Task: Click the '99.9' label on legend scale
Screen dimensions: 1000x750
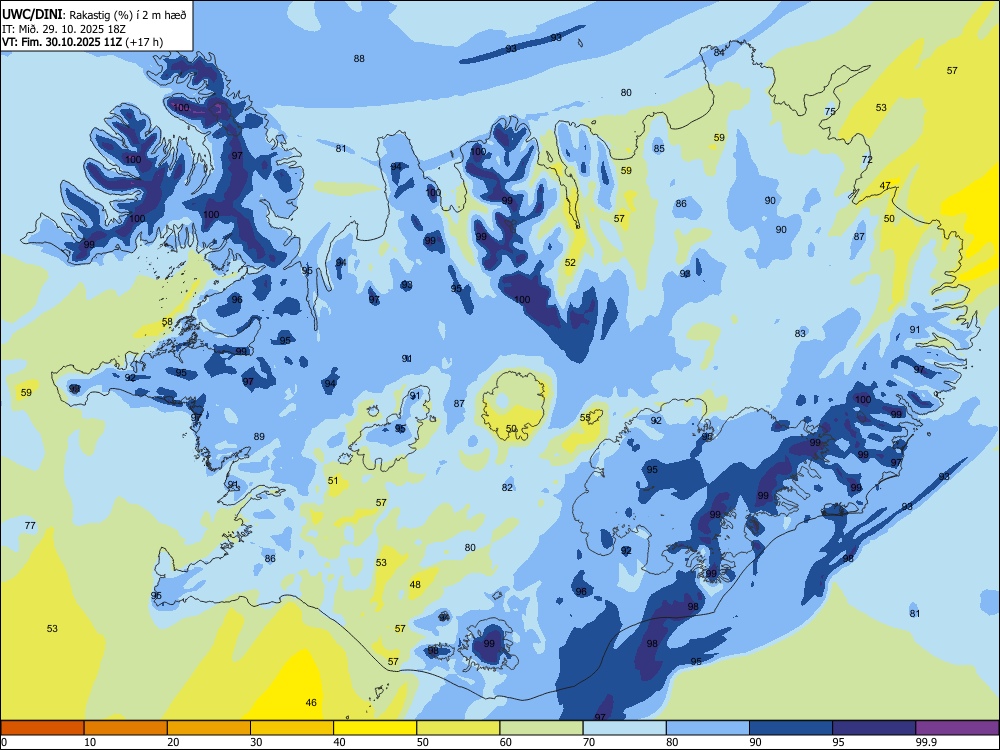Action: (926, 742)
